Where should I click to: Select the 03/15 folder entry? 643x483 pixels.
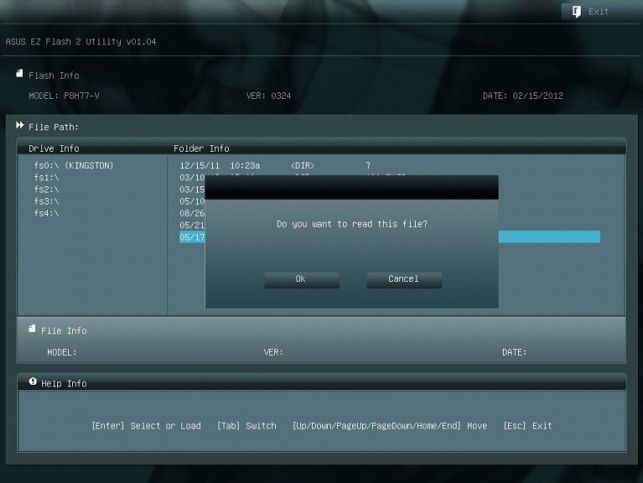192,189
